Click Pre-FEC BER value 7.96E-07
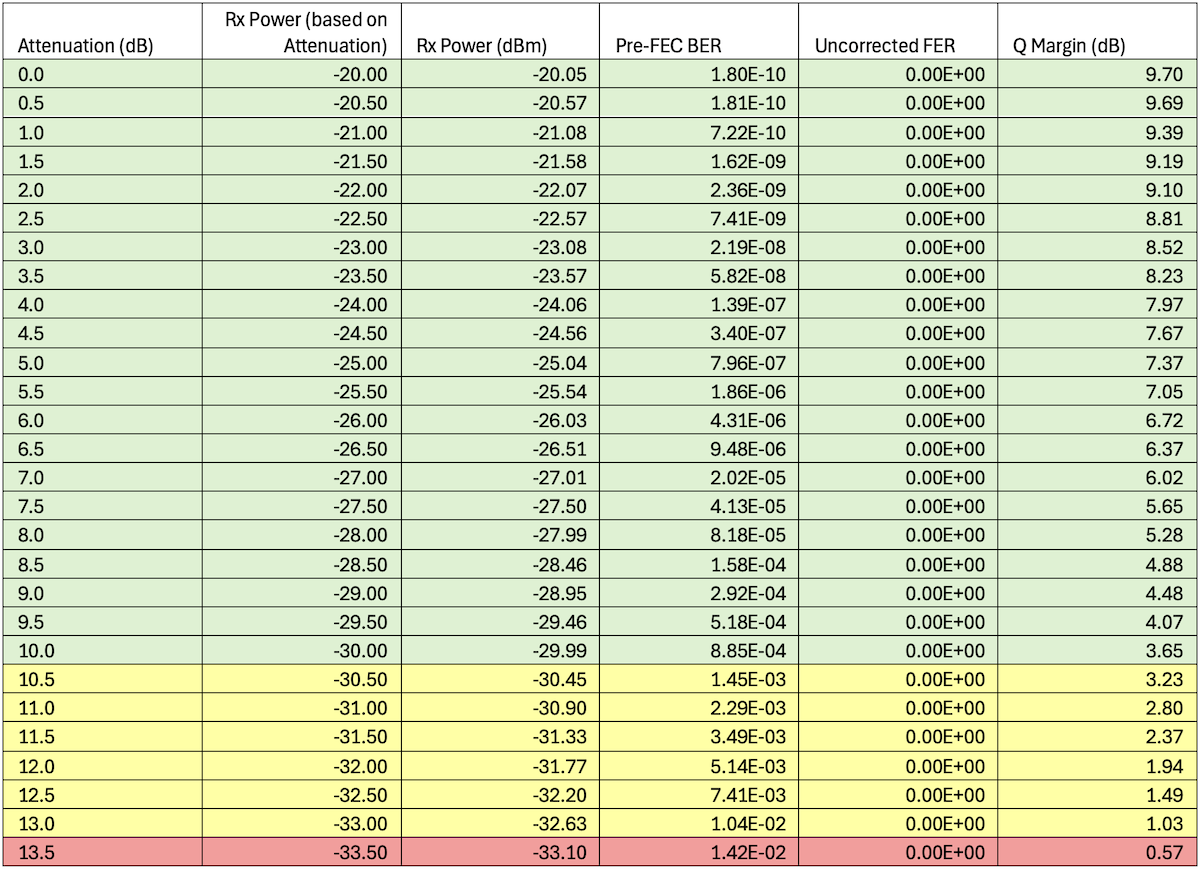 (x=699, y=363)
